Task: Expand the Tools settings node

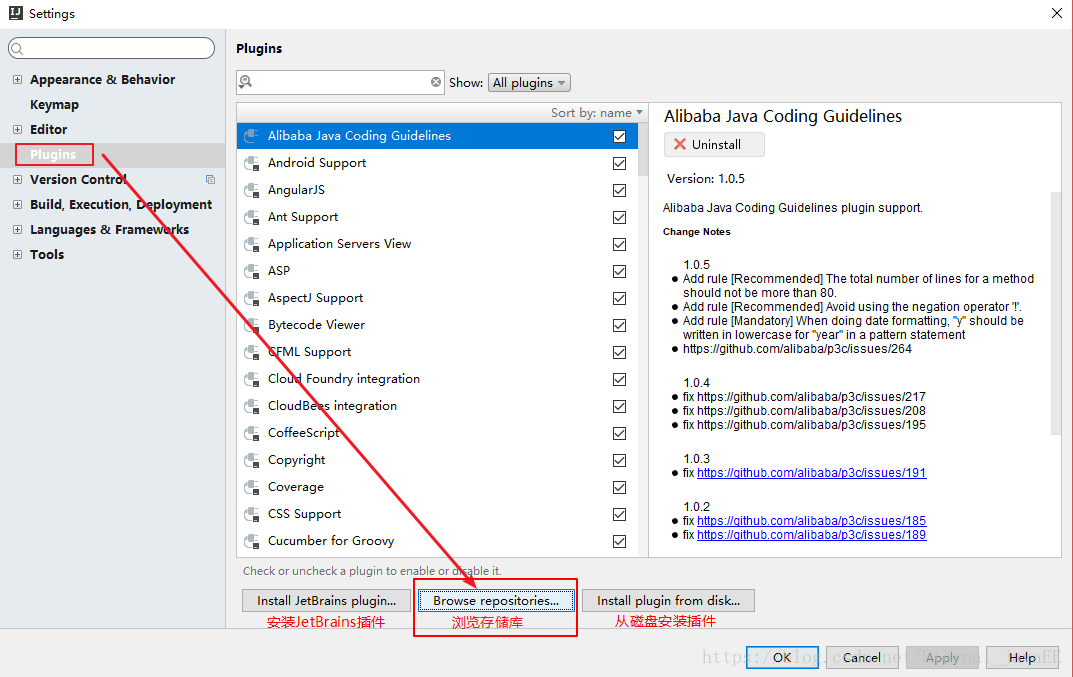Action: (x=17, y=254)
